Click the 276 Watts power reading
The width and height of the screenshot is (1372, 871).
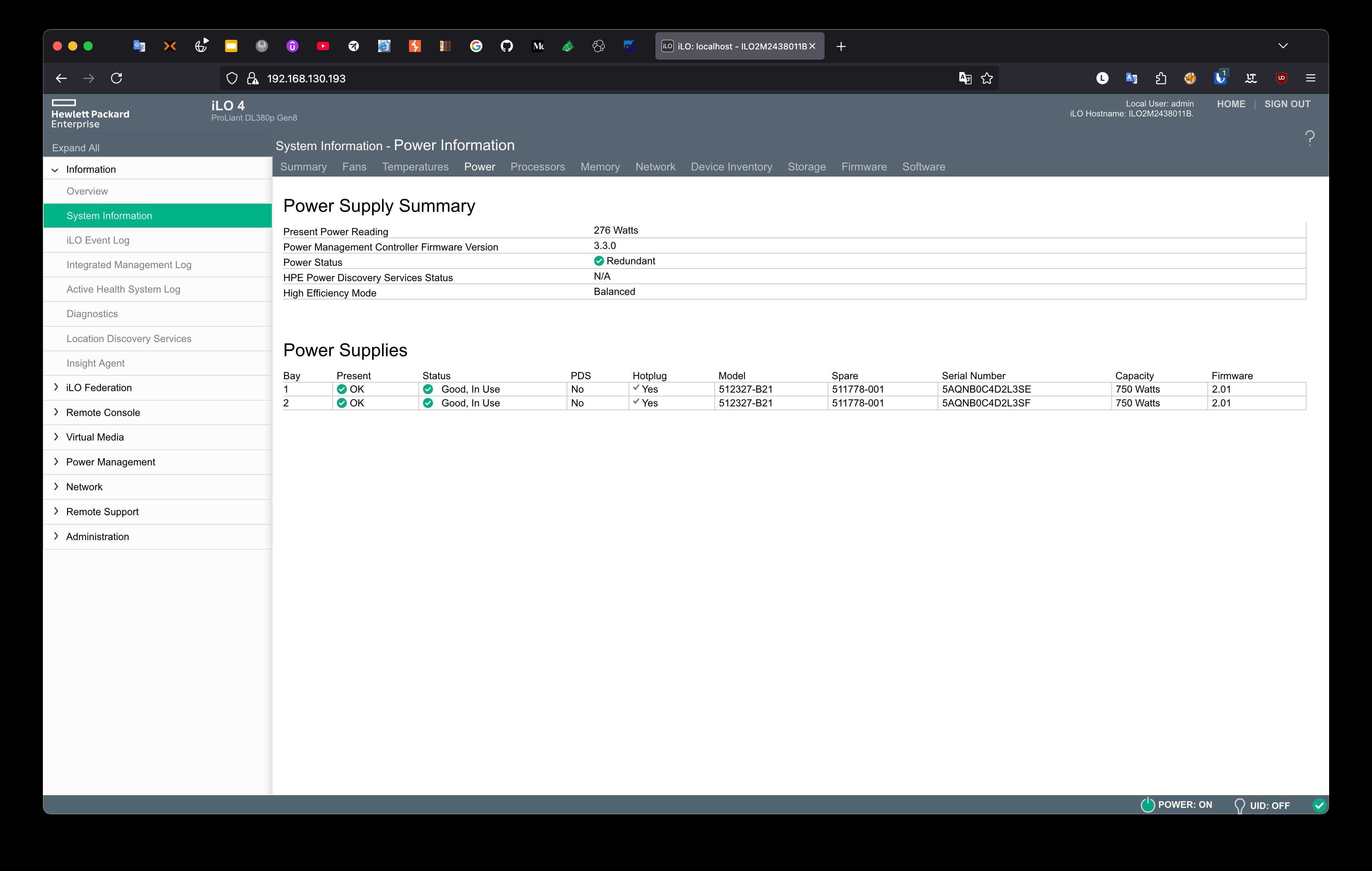click(x=615, y=230)
